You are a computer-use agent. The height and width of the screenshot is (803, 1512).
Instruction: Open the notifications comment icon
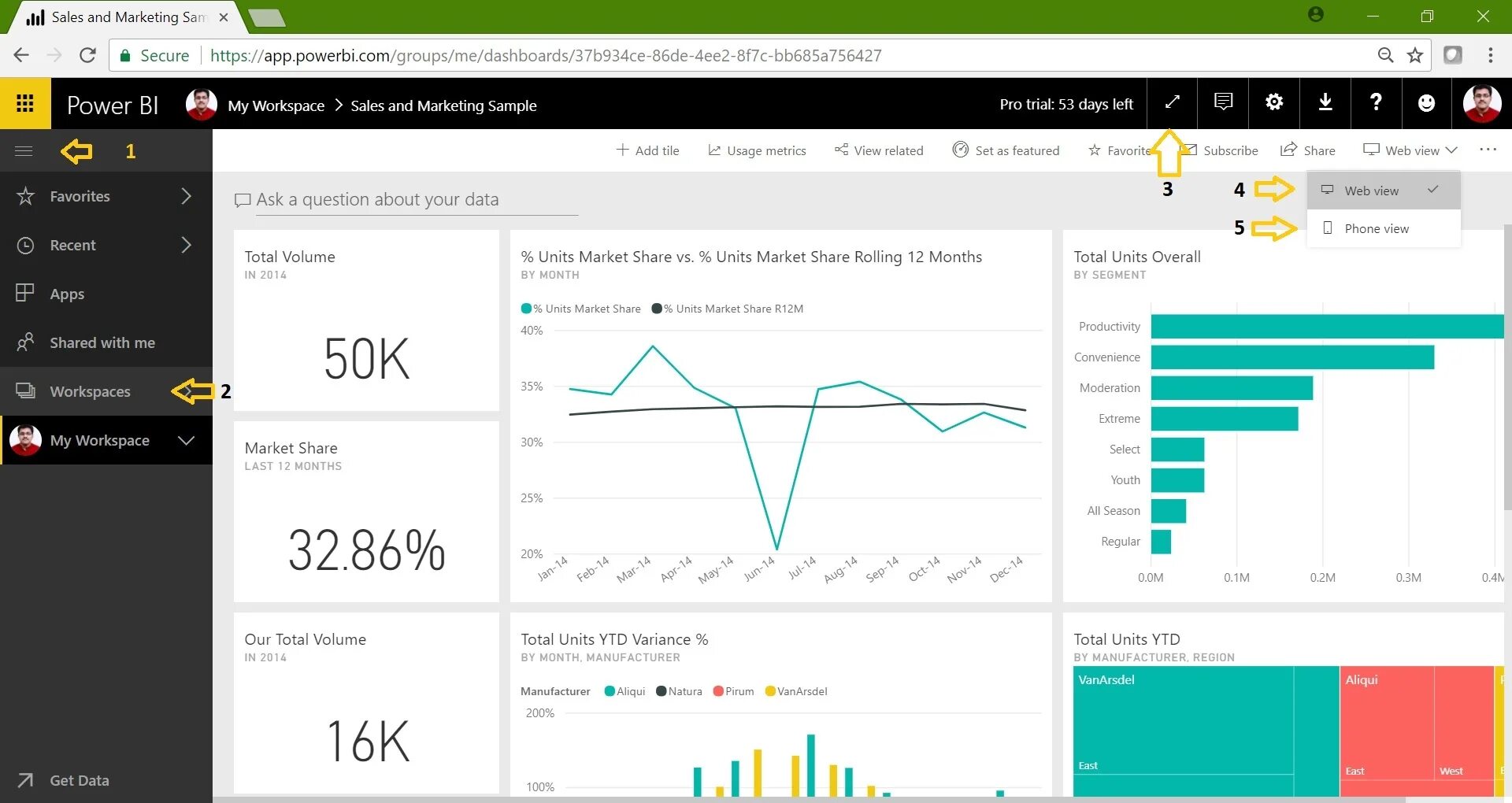pyautogui.click(x=1223, y=102)
